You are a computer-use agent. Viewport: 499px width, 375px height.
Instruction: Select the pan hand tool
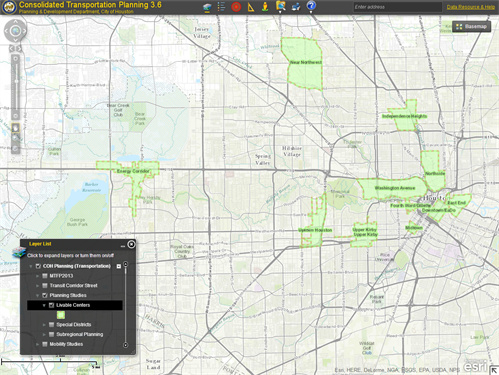[16, 128]
